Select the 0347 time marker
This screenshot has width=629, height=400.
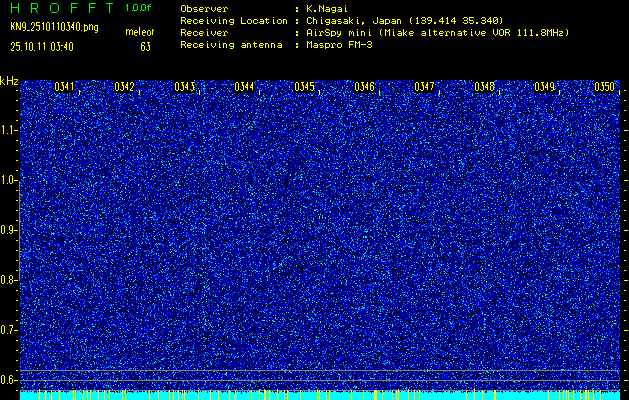(x=424, y=87)
